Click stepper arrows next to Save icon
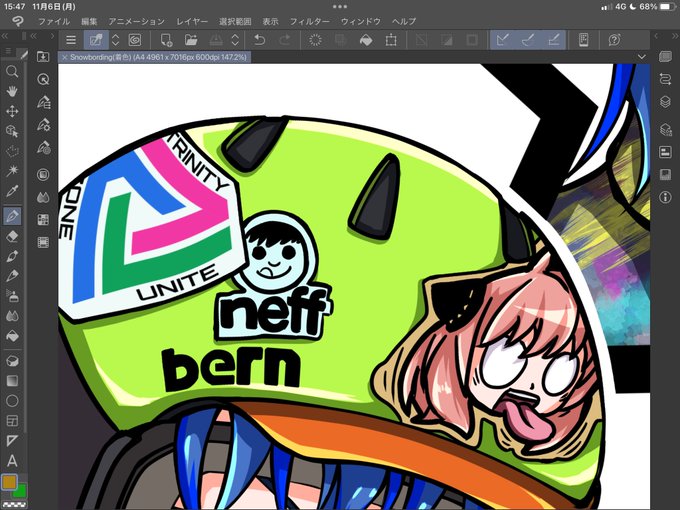The image size is (680, 510). [235, 40]
